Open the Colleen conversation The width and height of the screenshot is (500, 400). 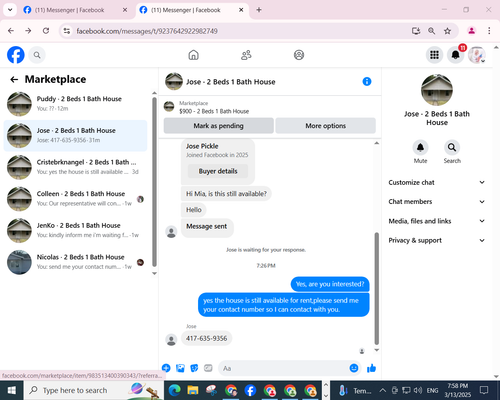[75, 199]
